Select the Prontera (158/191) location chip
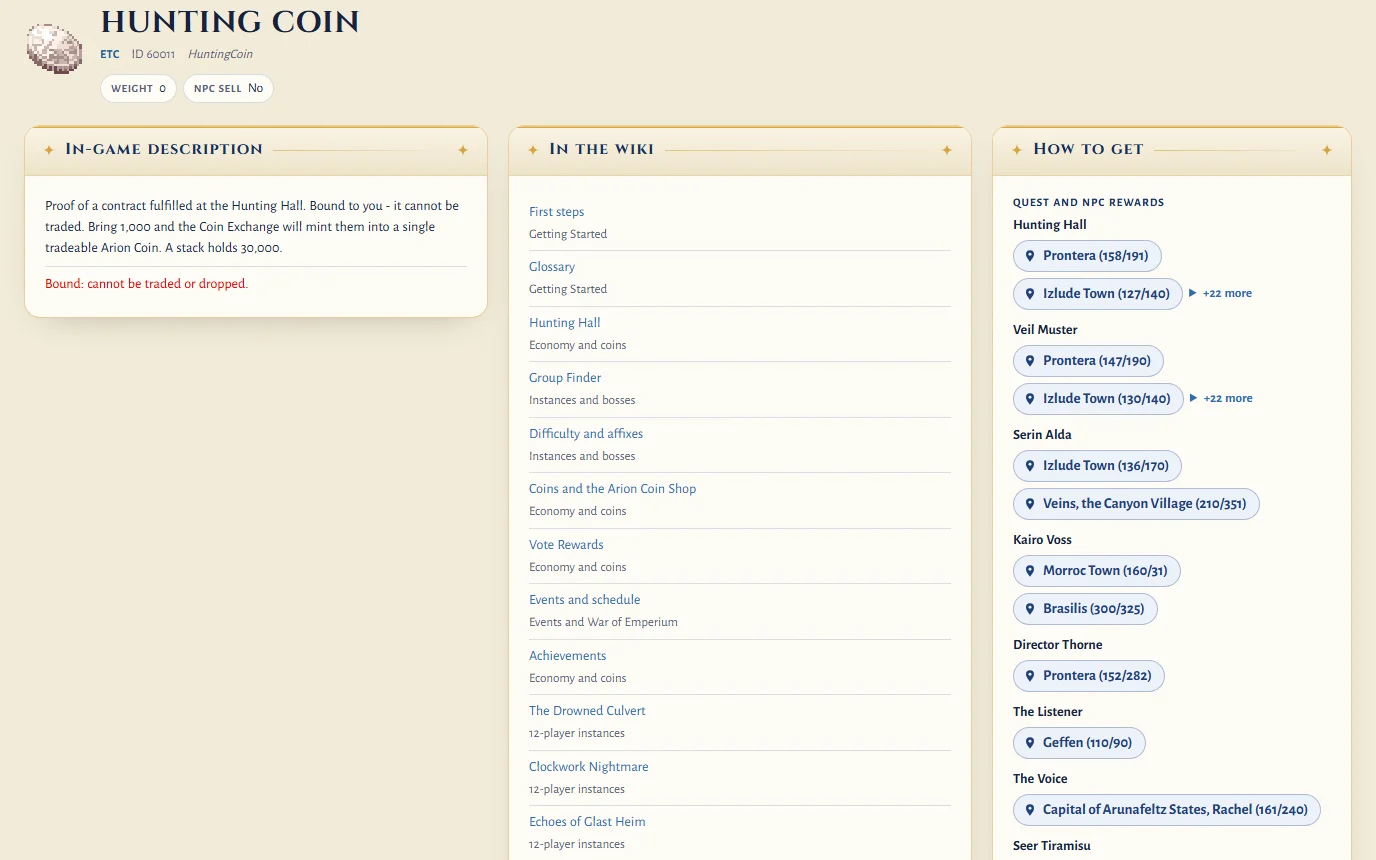The image size is (1376, 860). pos(1087,256)
